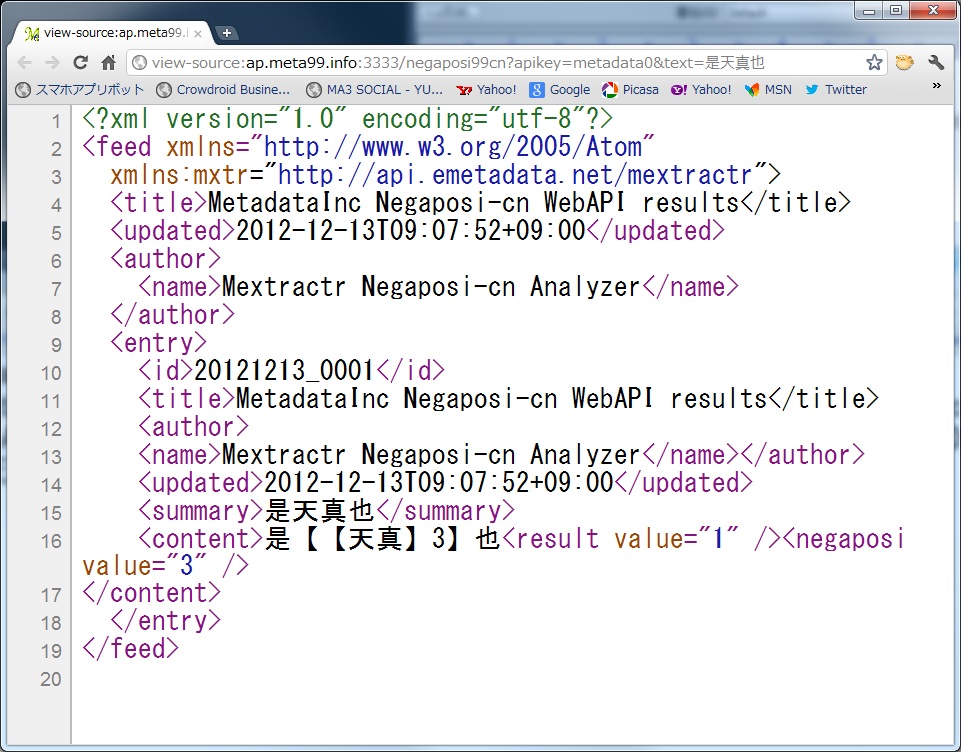The image size is (961, 752).
Task: Click the Twitter bird favicon
Action: [x=812, y=89]
